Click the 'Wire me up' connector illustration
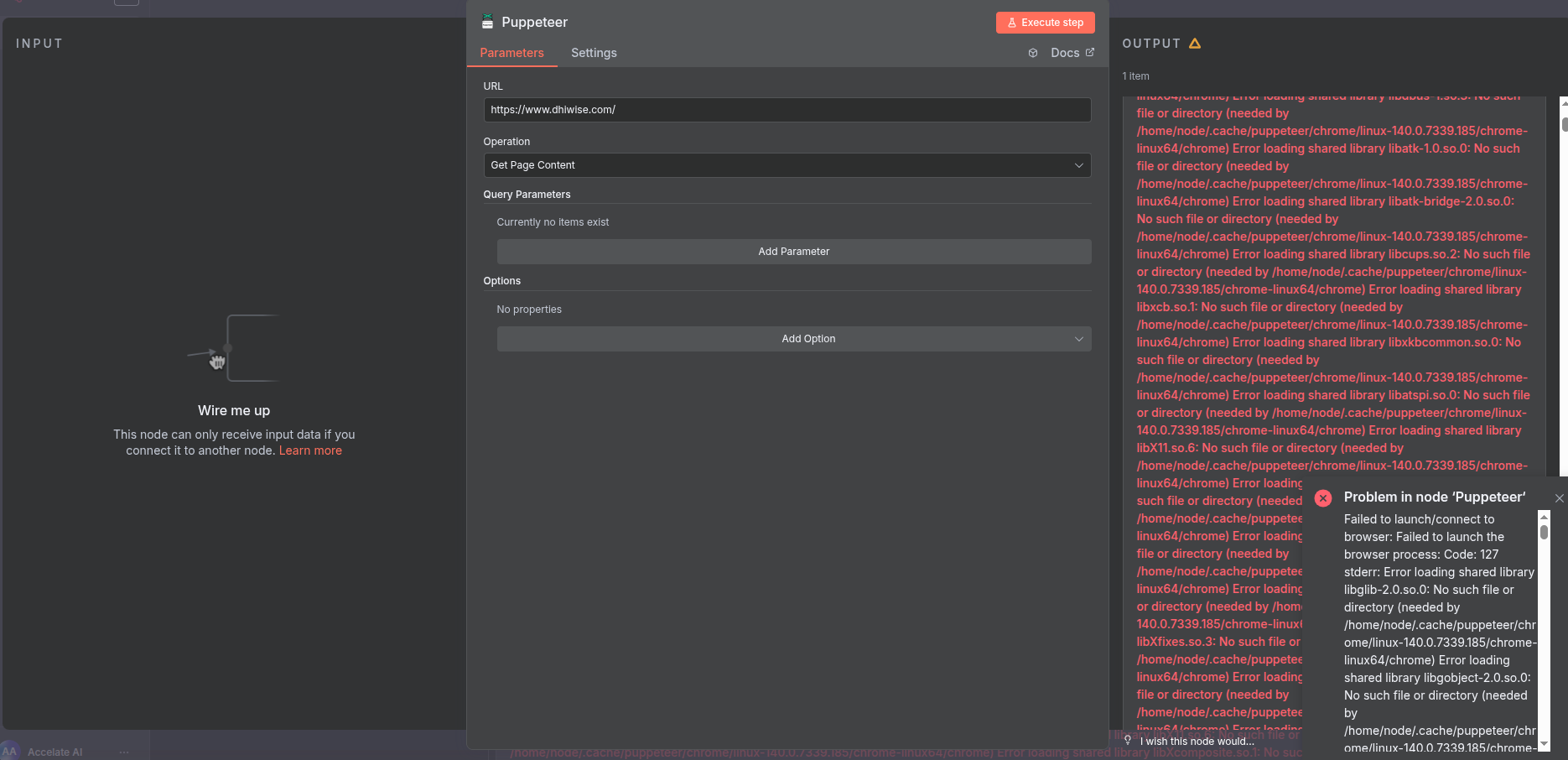The image size is (1568, 760). [x=234, y=348]
